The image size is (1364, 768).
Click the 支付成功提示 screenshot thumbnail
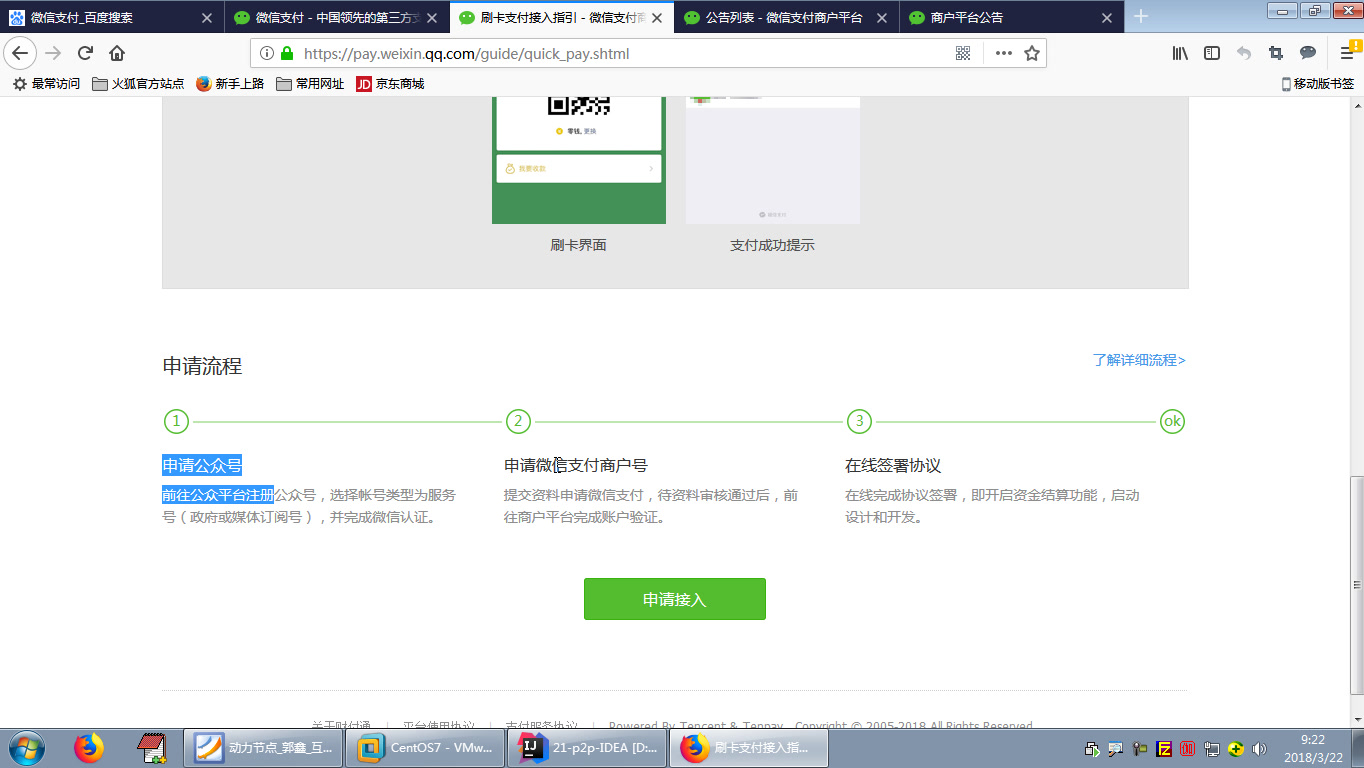(x=773, y=160)
